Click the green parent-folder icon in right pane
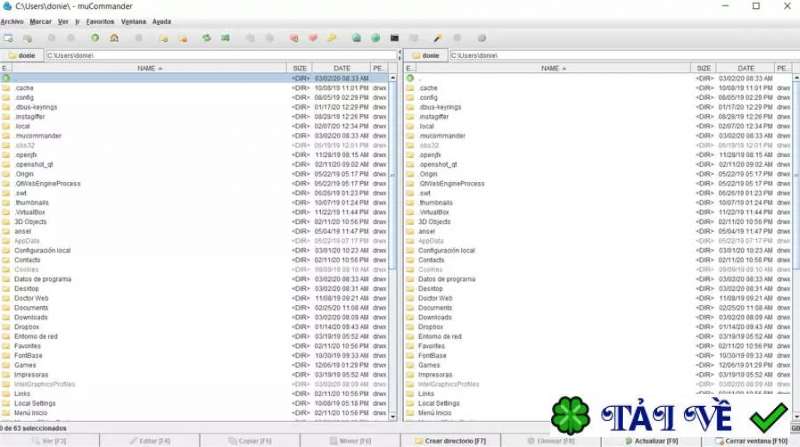This screenshot has height=447, width=800. click(x=410, y=78)
